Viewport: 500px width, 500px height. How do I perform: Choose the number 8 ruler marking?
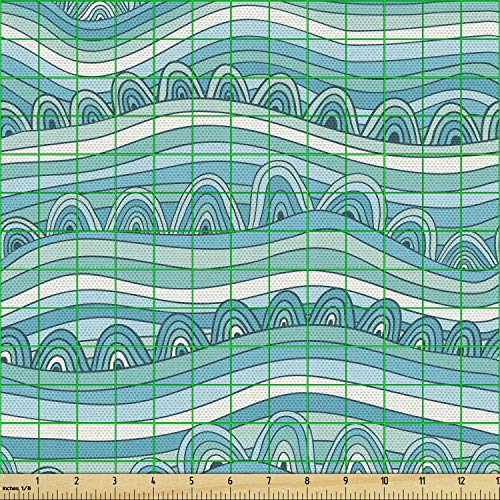(x=307, y=481)
